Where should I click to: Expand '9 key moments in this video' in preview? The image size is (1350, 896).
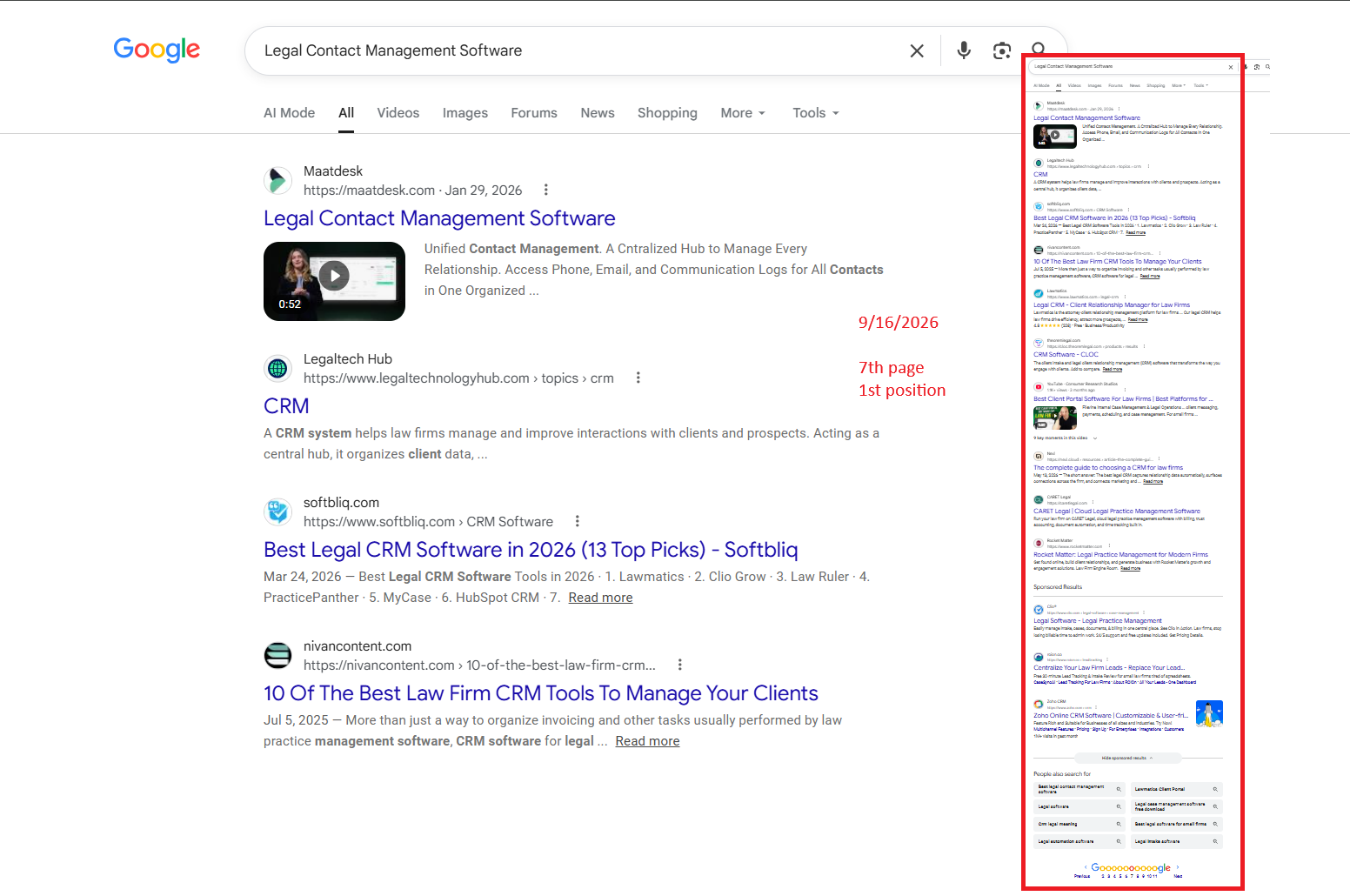[x=1066, y=438]
